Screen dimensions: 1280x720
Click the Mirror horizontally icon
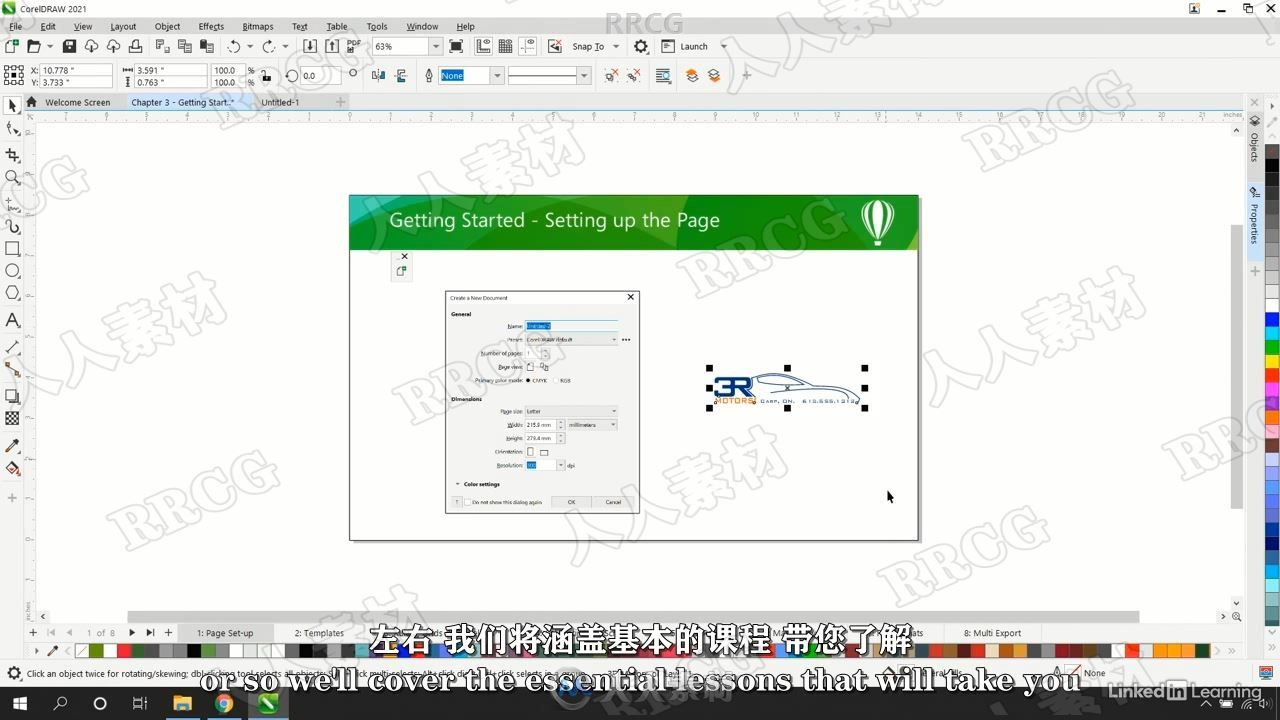pyautogui.click(x=378, y=75)
